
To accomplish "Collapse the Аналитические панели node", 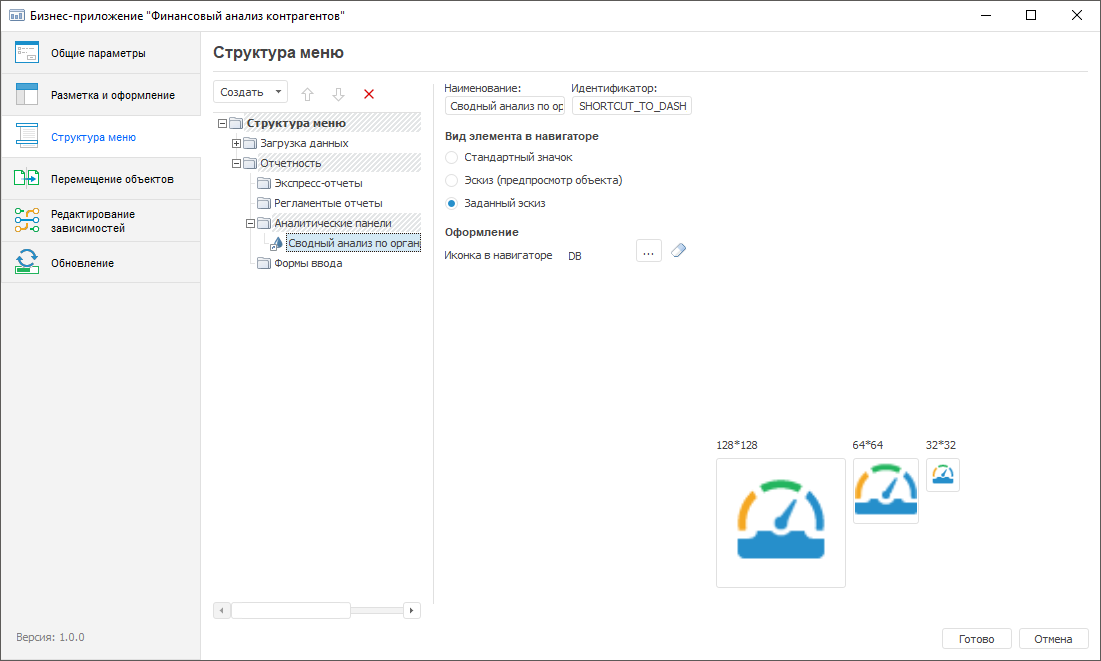I will 250,223.
